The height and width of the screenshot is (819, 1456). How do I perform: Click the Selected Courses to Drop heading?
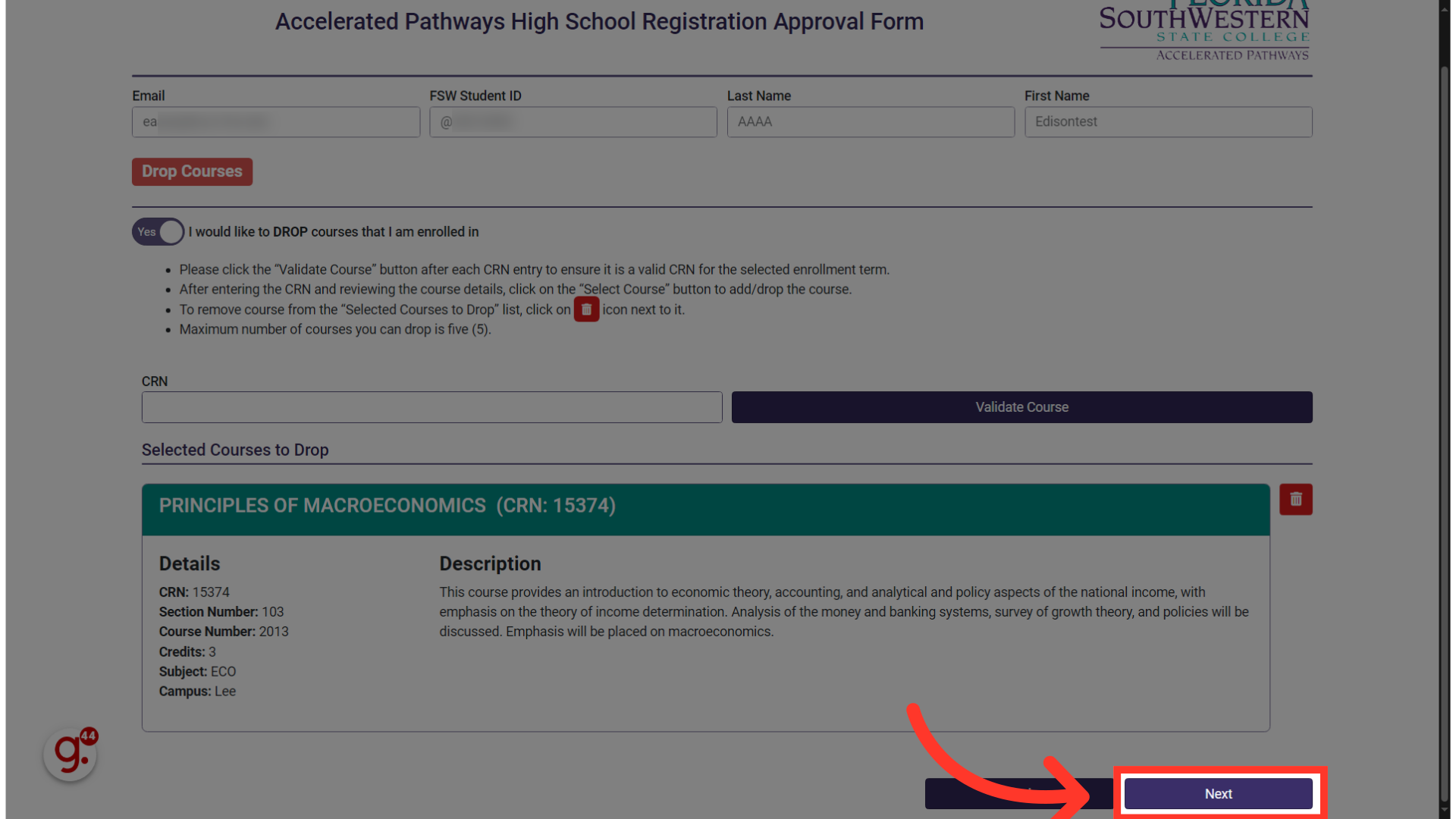(x=235, y=450)
